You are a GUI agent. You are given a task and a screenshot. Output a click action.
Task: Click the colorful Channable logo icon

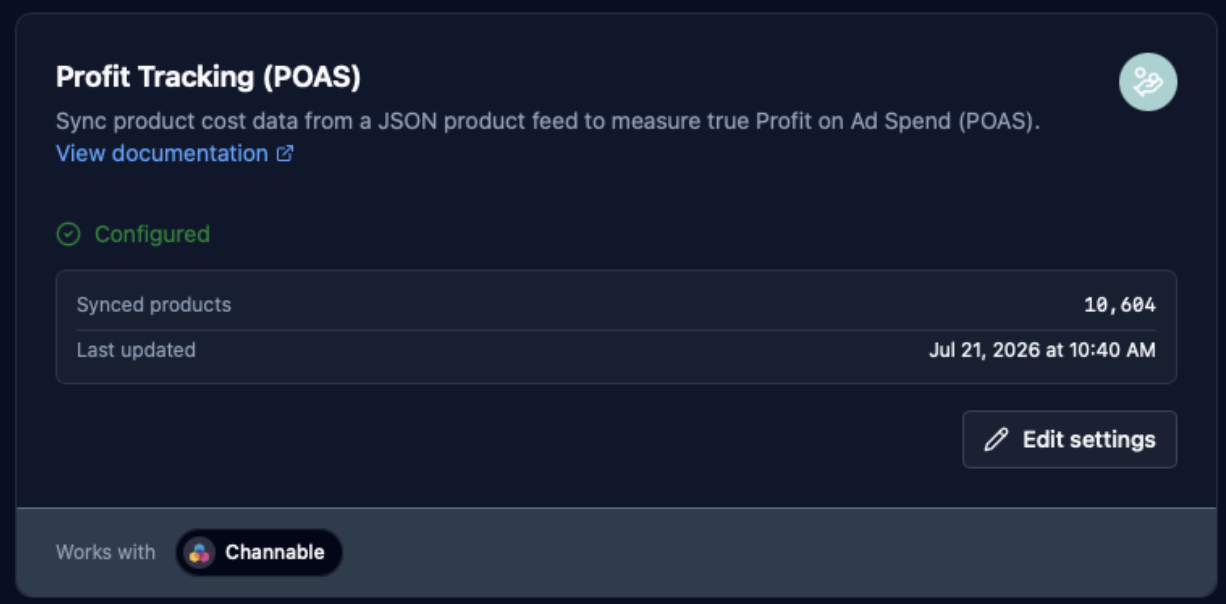200,552
